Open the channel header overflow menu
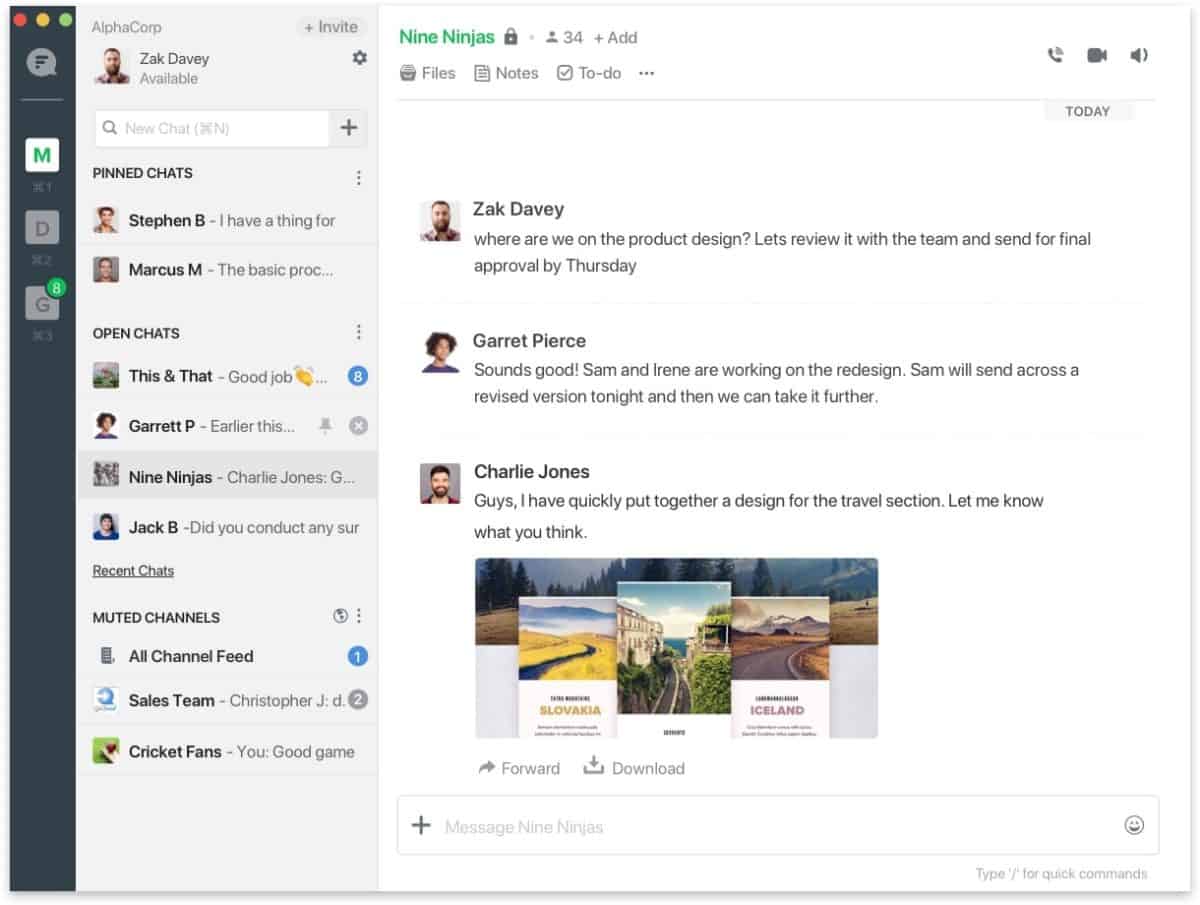Viewport: 1200px width, 905px height. pyautogui.click(x=645, y=73)
